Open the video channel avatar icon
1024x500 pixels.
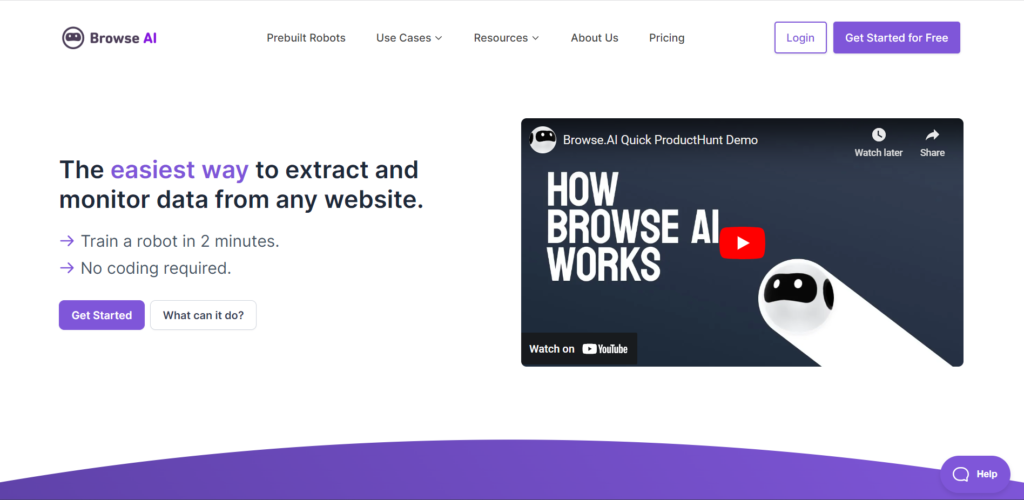(x=543, y=140)
